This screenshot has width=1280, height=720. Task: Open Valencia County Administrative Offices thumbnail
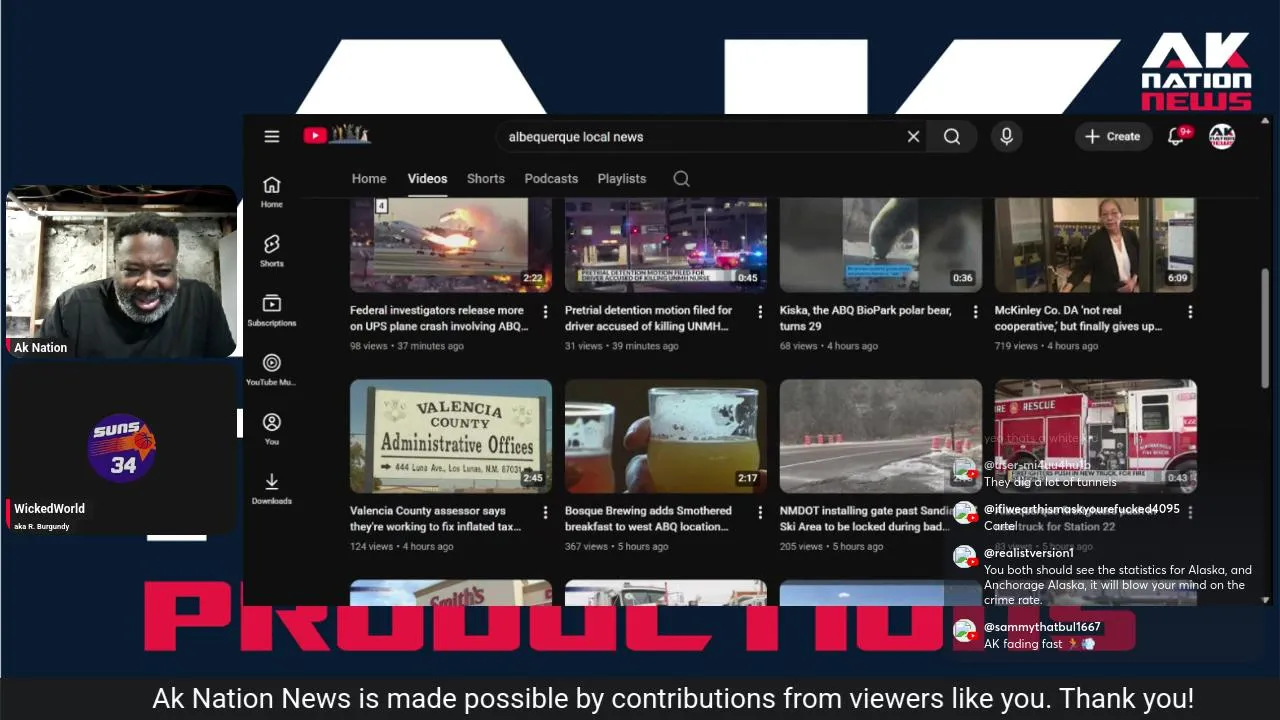coord(451,436)
